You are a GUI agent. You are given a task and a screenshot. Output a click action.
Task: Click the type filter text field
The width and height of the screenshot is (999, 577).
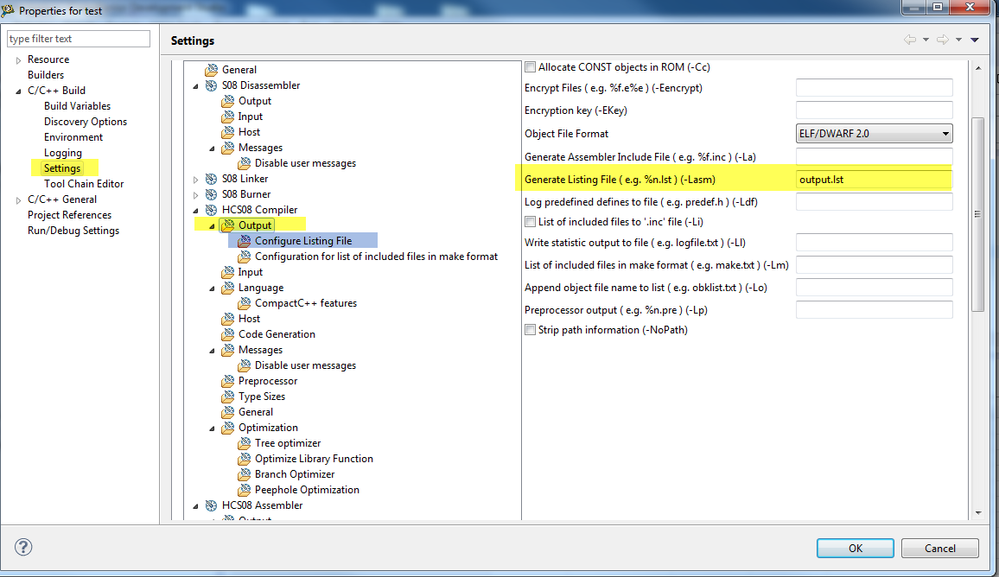pyautogui.click(x=78, y=39)
